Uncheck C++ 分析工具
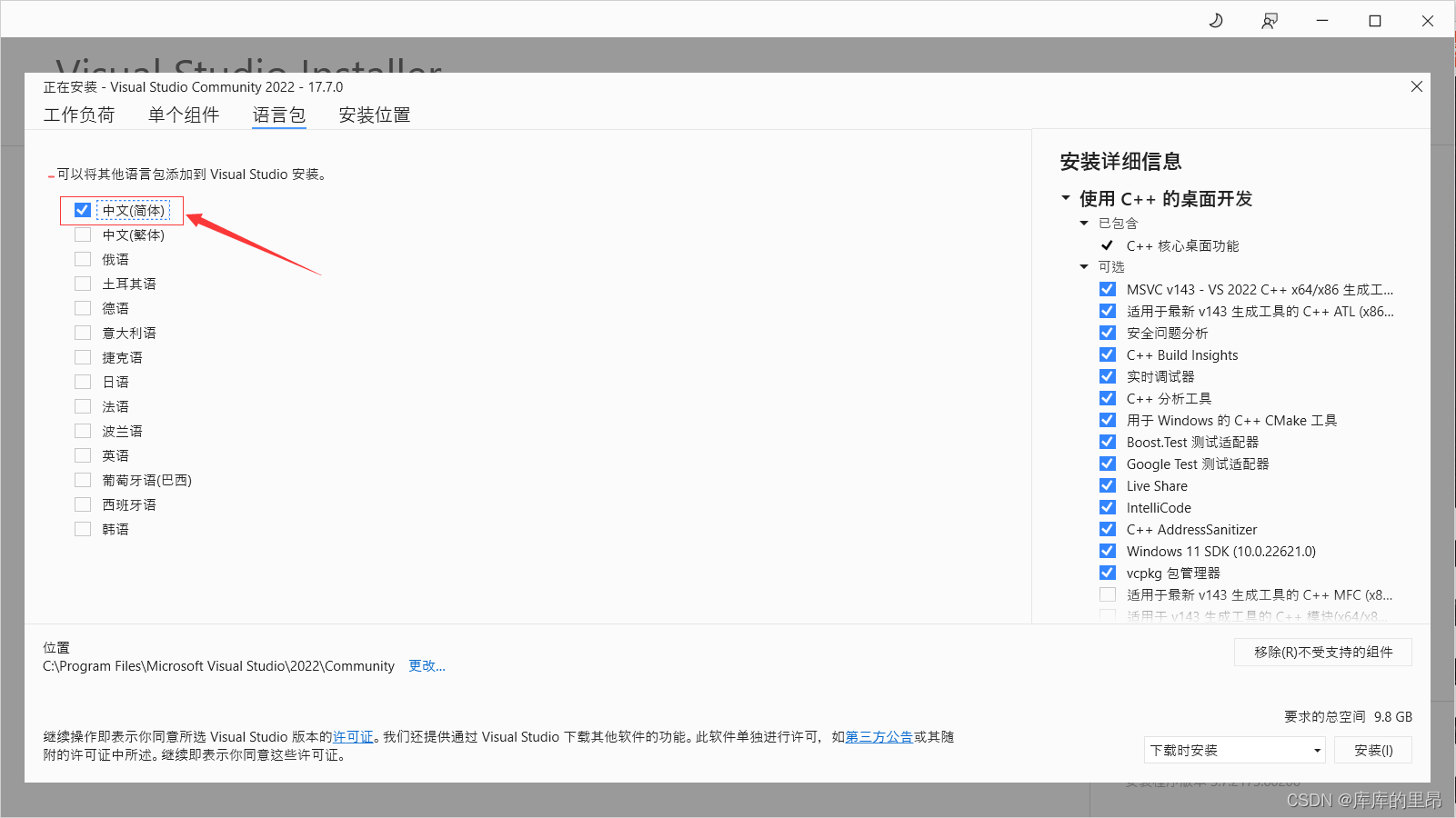1456x818 pixels. point(1108,398)
